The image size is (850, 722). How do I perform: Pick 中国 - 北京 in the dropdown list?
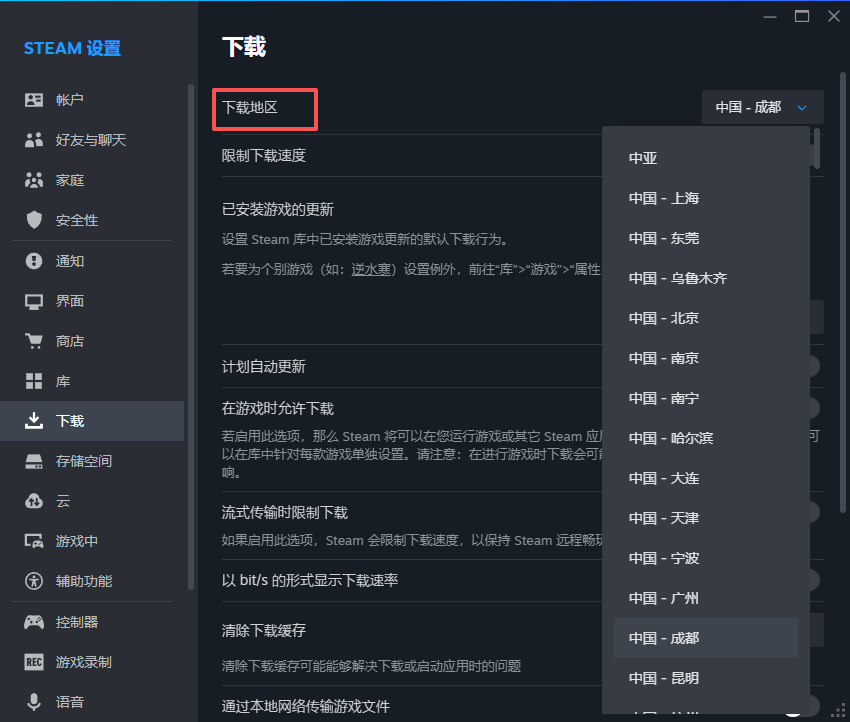(x=664, y=318)
